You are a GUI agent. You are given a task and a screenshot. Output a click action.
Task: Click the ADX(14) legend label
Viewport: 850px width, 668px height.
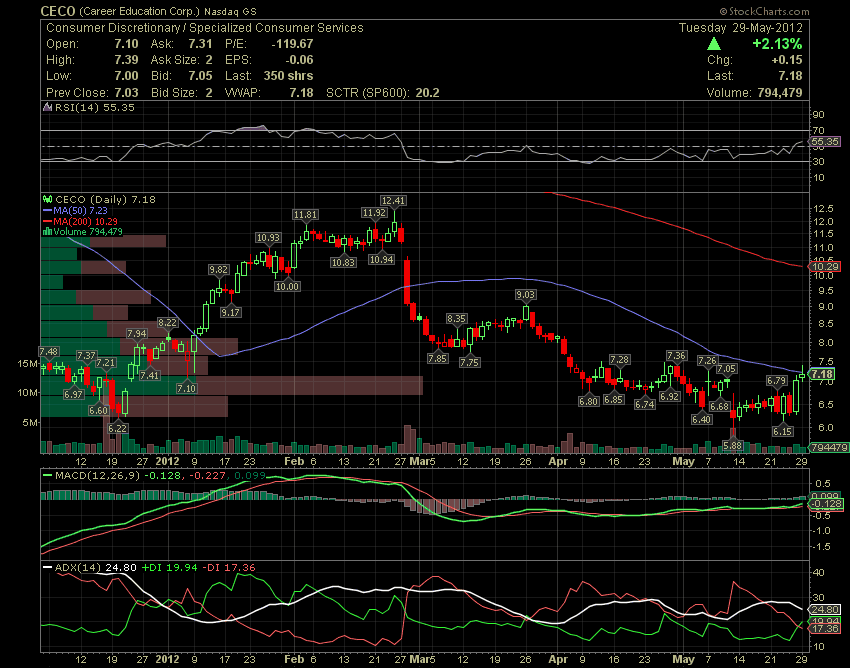tap(78, 568)
